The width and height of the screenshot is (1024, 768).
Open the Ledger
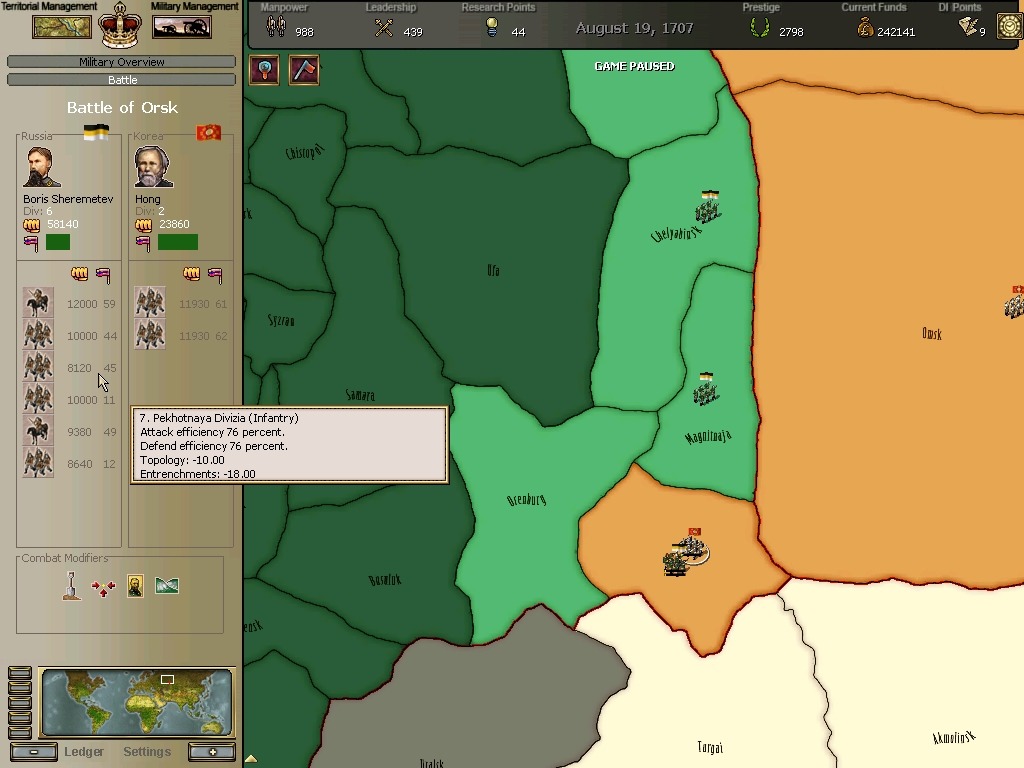coord(84,752)
